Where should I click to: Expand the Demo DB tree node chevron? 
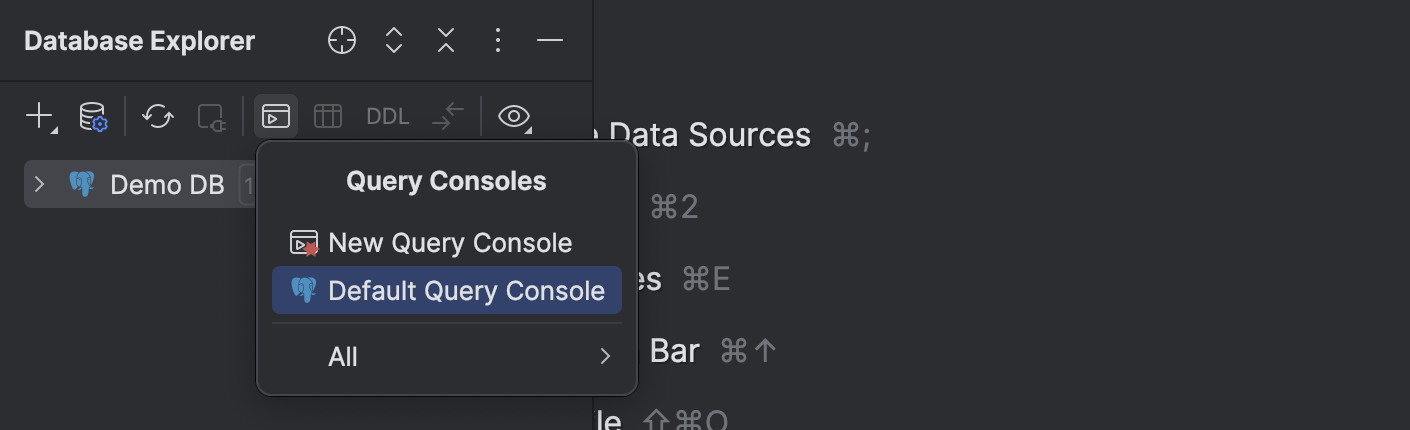click(40, 184)
